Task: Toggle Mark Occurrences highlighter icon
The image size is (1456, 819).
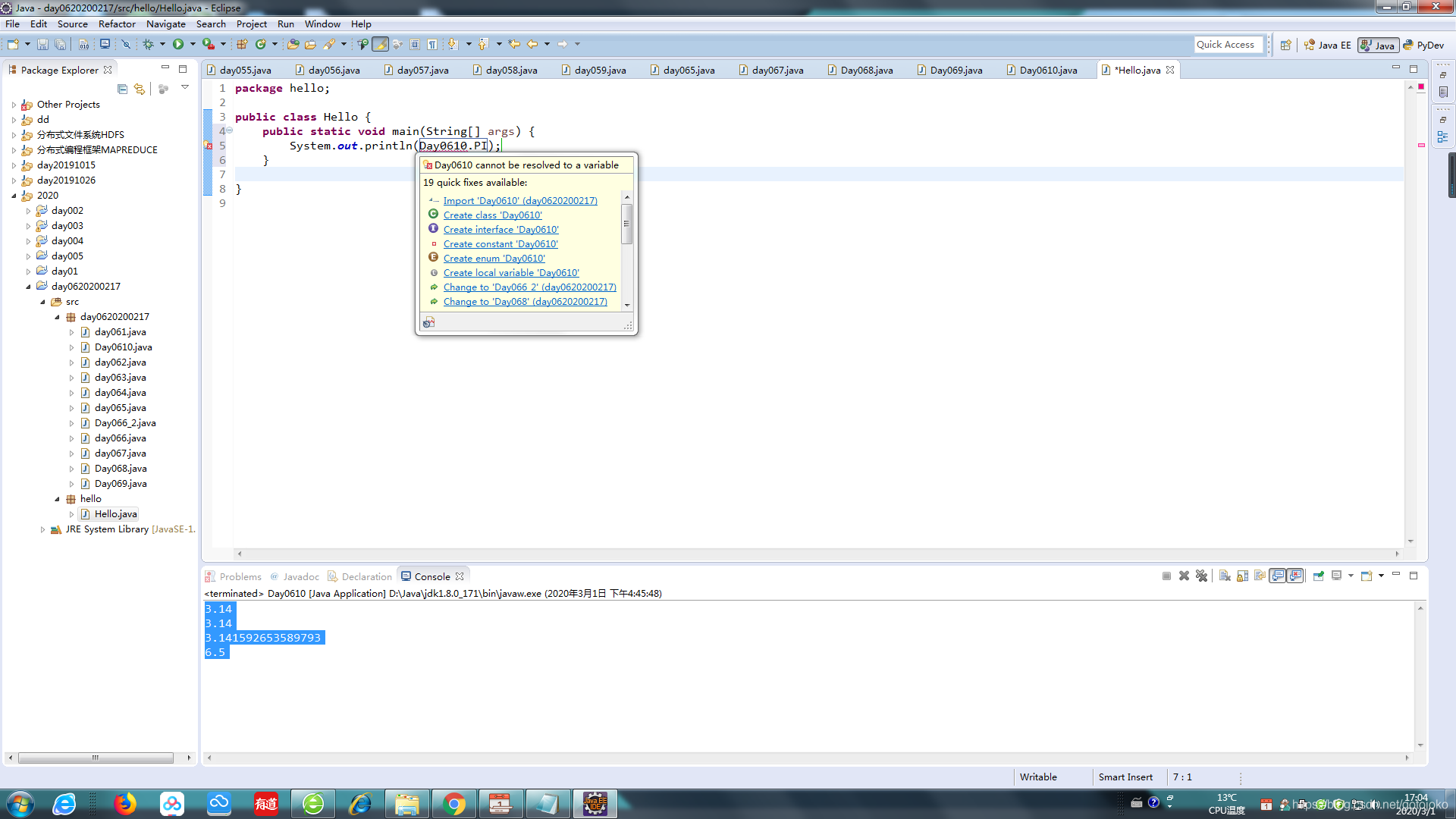Action: tap(381, 45)
